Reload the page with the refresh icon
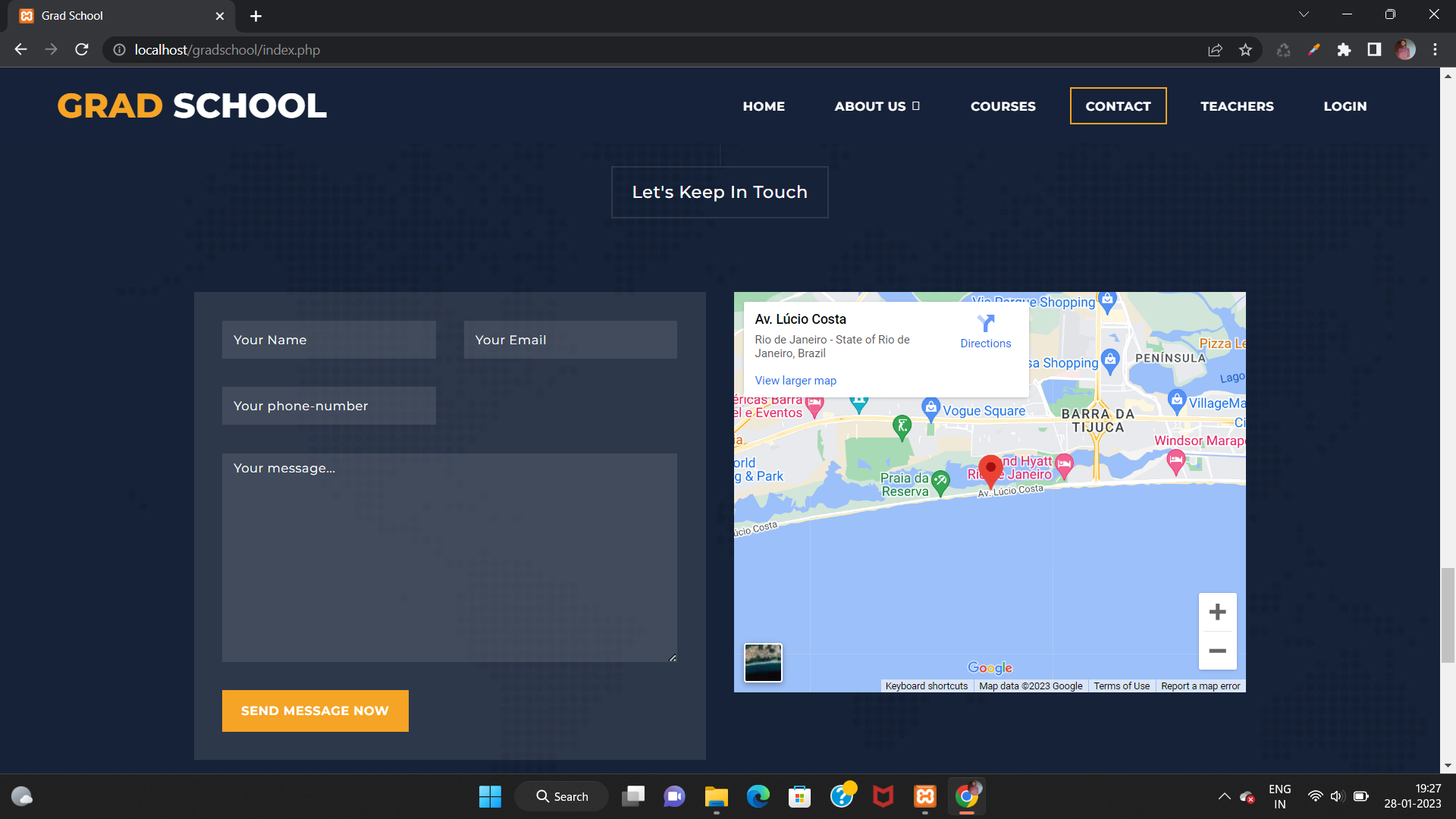The image size is (1456, 819). click(81, 49)
